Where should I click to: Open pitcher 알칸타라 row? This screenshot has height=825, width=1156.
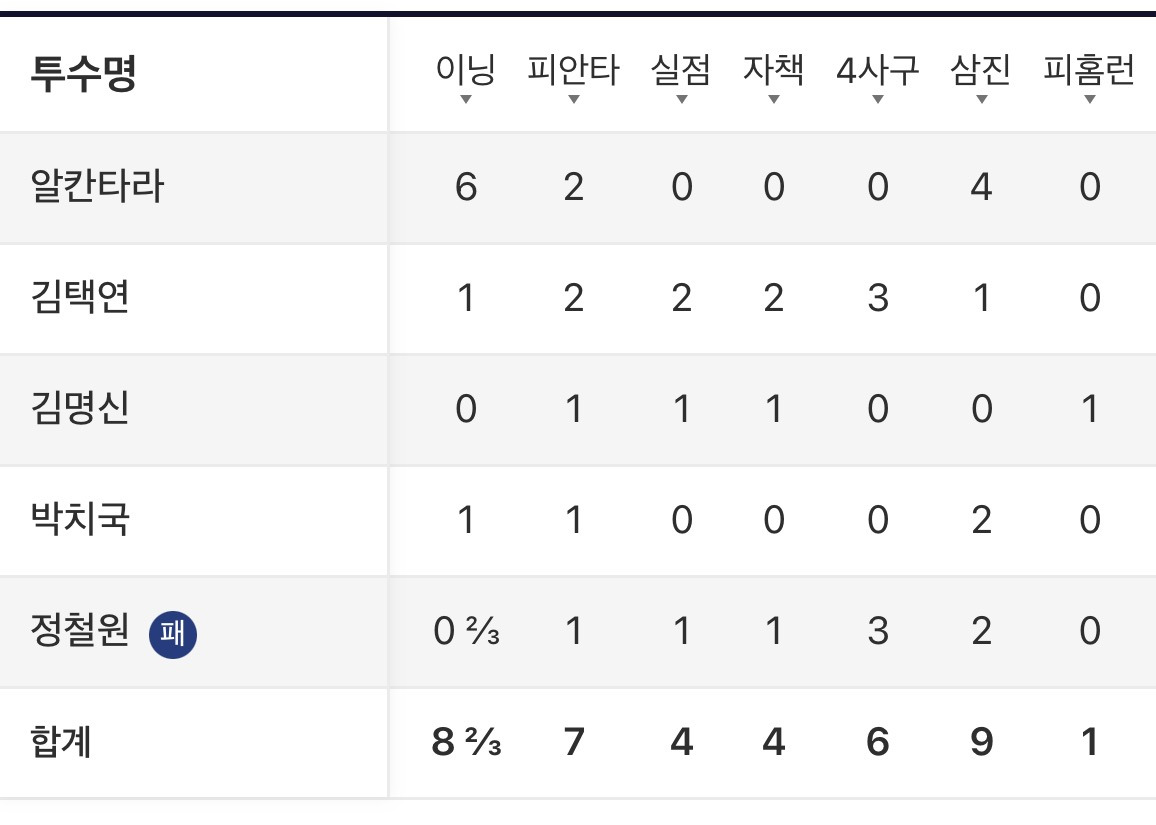(578, 187)
